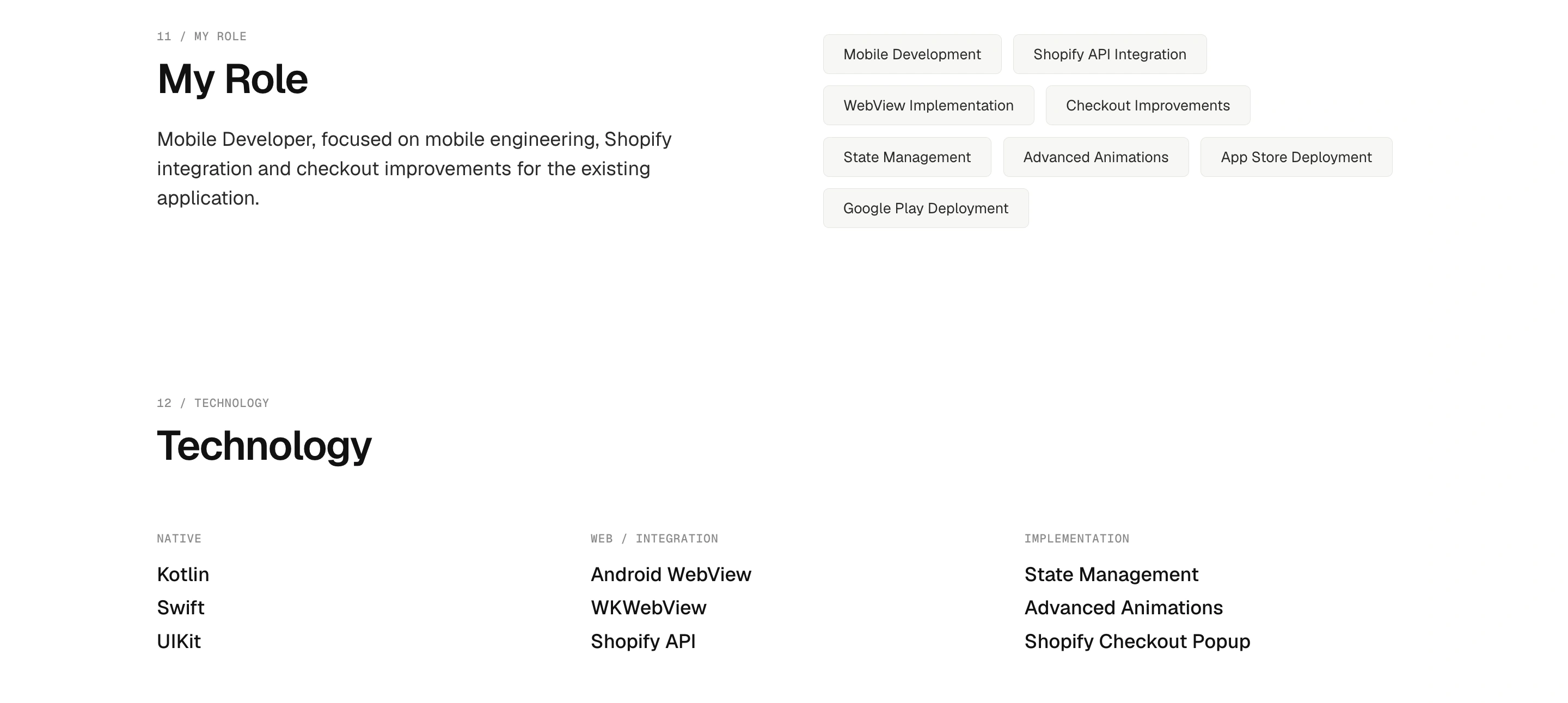Image resolution: width=1568 pixels, height=703 pixels.
Task: Click the 12 / TECHNOLOGY section label
Action: 213,403
